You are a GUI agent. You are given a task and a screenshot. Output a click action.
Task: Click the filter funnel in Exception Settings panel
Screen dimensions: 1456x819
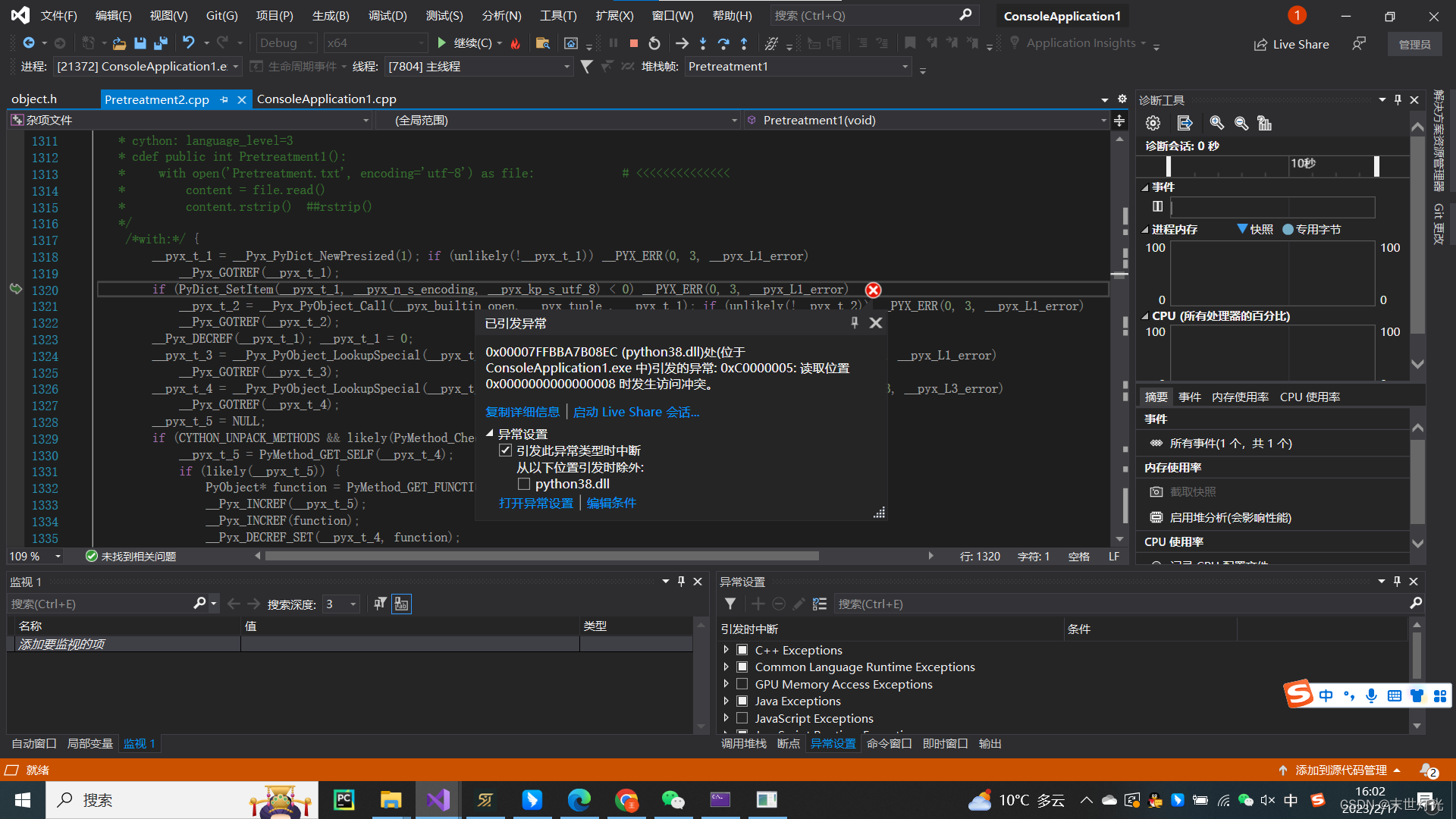(x=730, y=604)
